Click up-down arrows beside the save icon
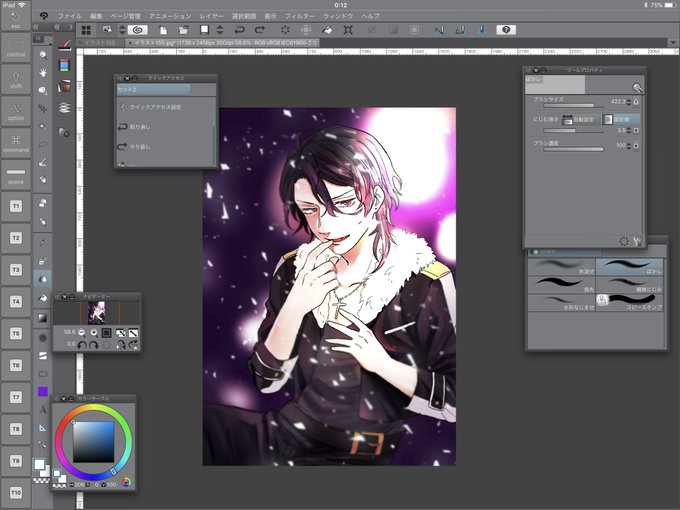 tap(220, 30)
